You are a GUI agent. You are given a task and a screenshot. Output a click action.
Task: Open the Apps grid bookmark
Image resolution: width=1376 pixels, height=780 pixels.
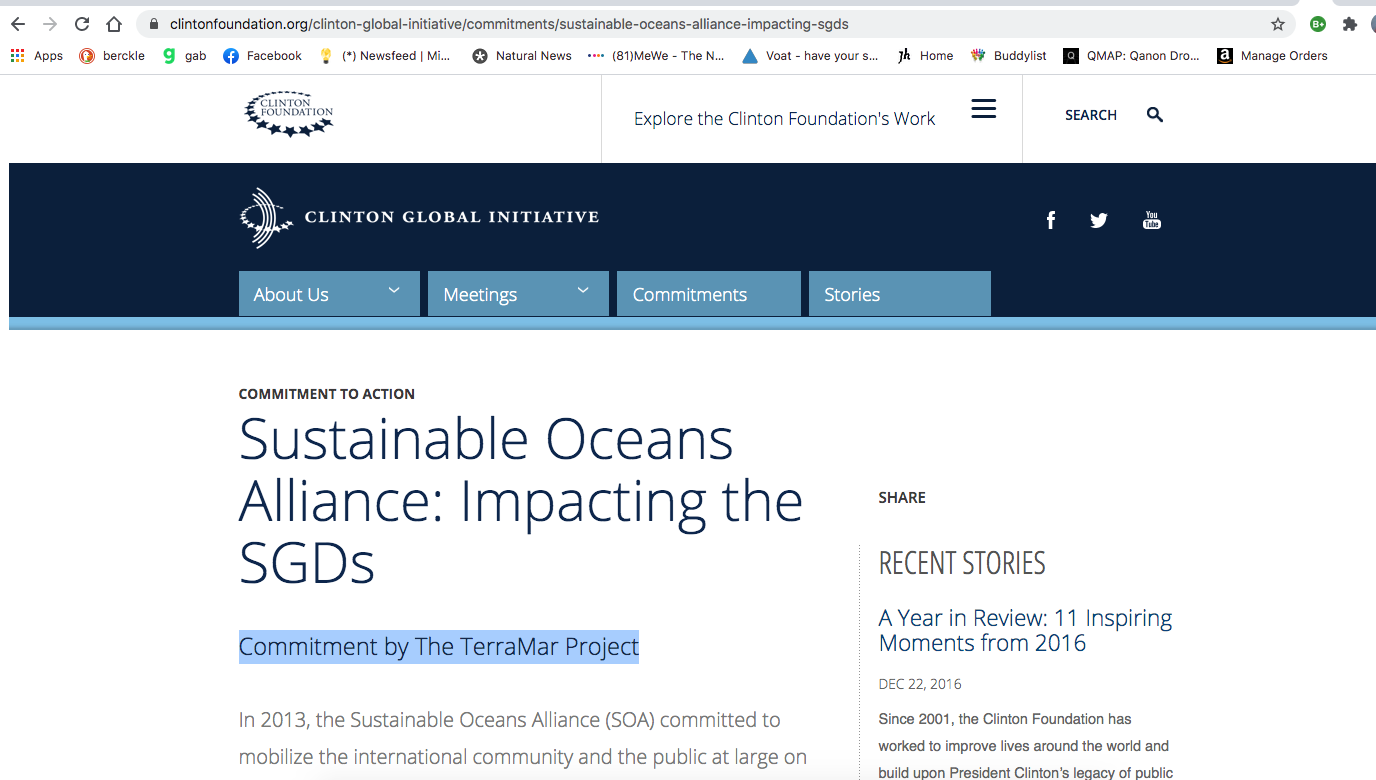37,56
